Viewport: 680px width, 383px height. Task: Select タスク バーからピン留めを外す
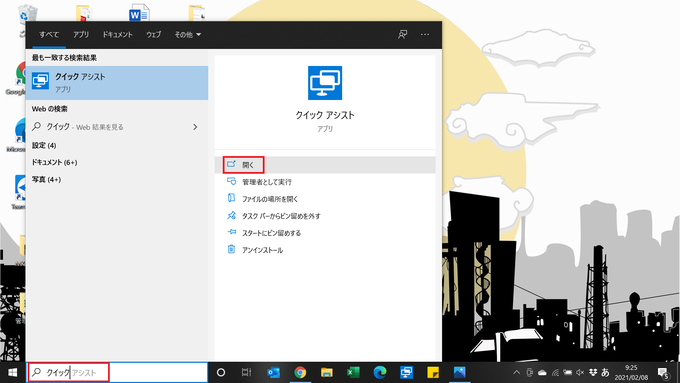pyautogui.click(x=325, y=216)
